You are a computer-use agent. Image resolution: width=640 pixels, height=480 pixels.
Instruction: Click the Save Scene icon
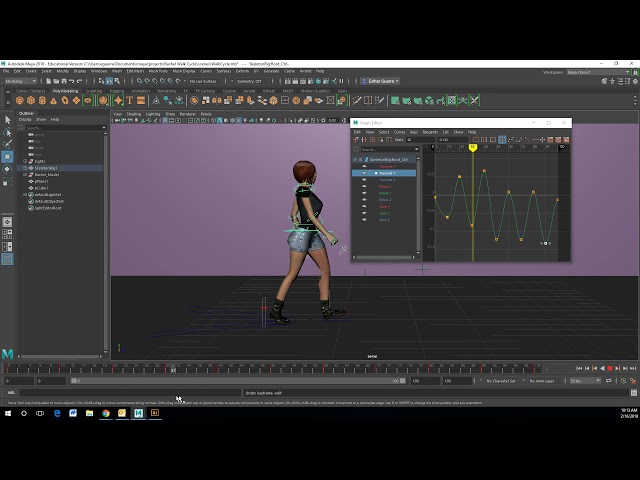click(64, 81)
